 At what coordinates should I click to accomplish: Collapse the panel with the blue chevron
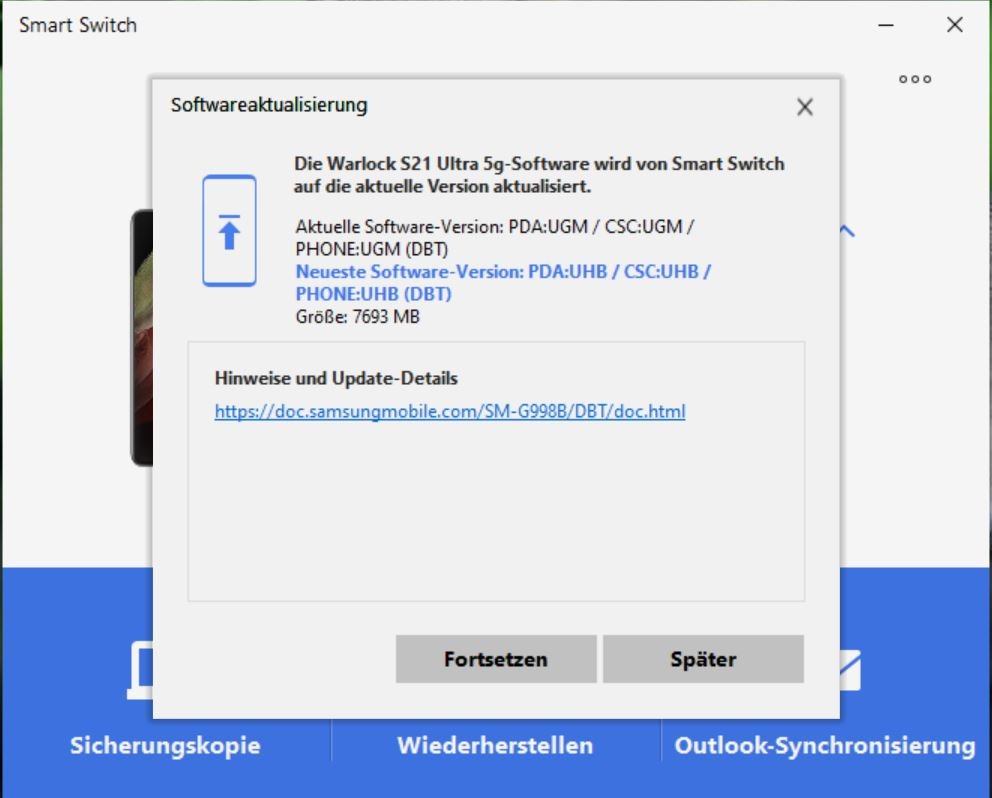point(848,232)
